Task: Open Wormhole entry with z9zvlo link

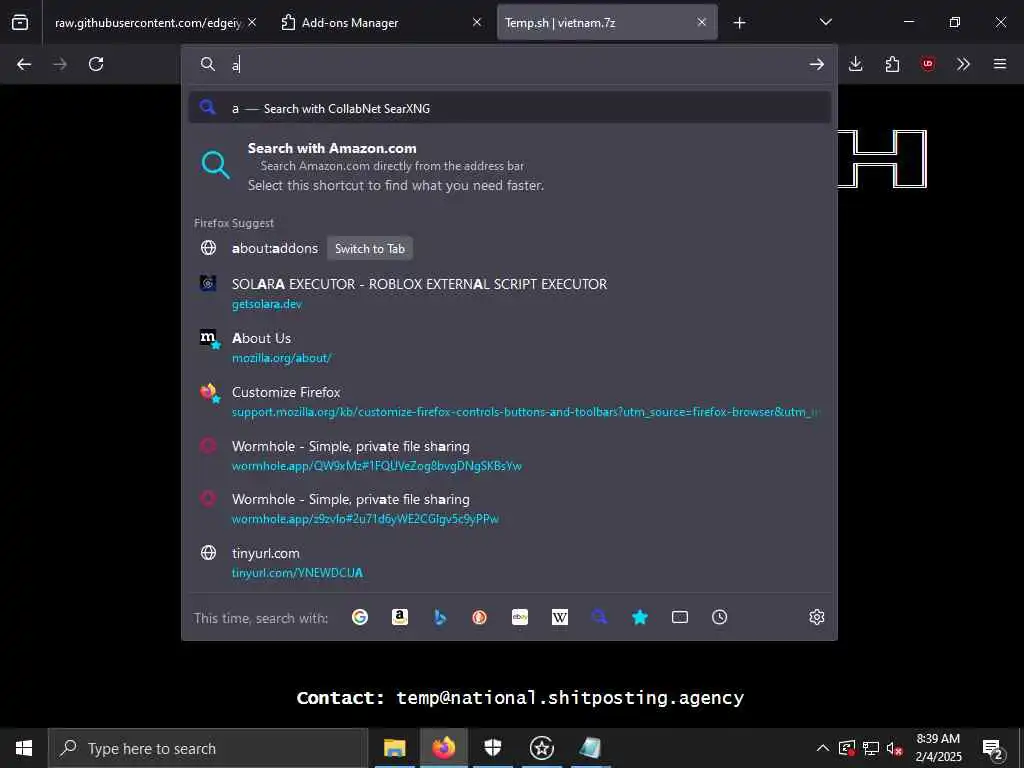Action: click(x=509, y=508)
